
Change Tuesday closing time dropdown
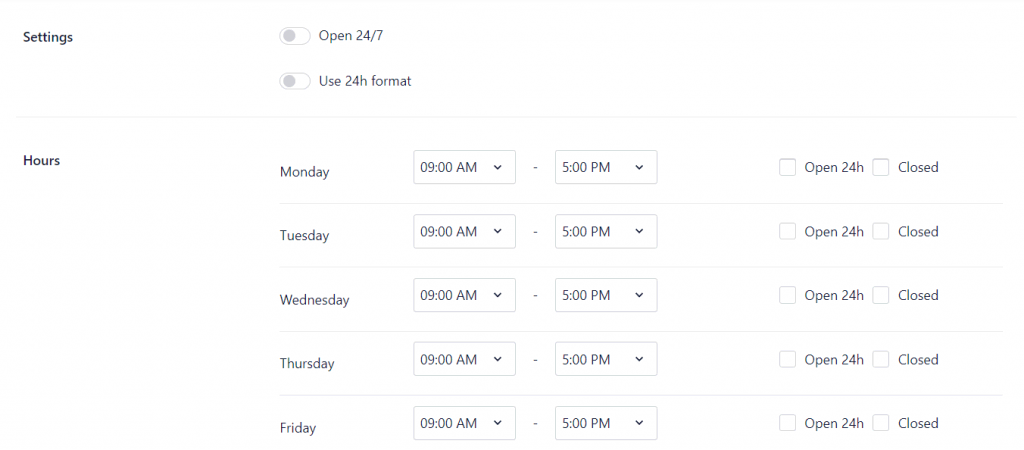[x=606, y=231]
